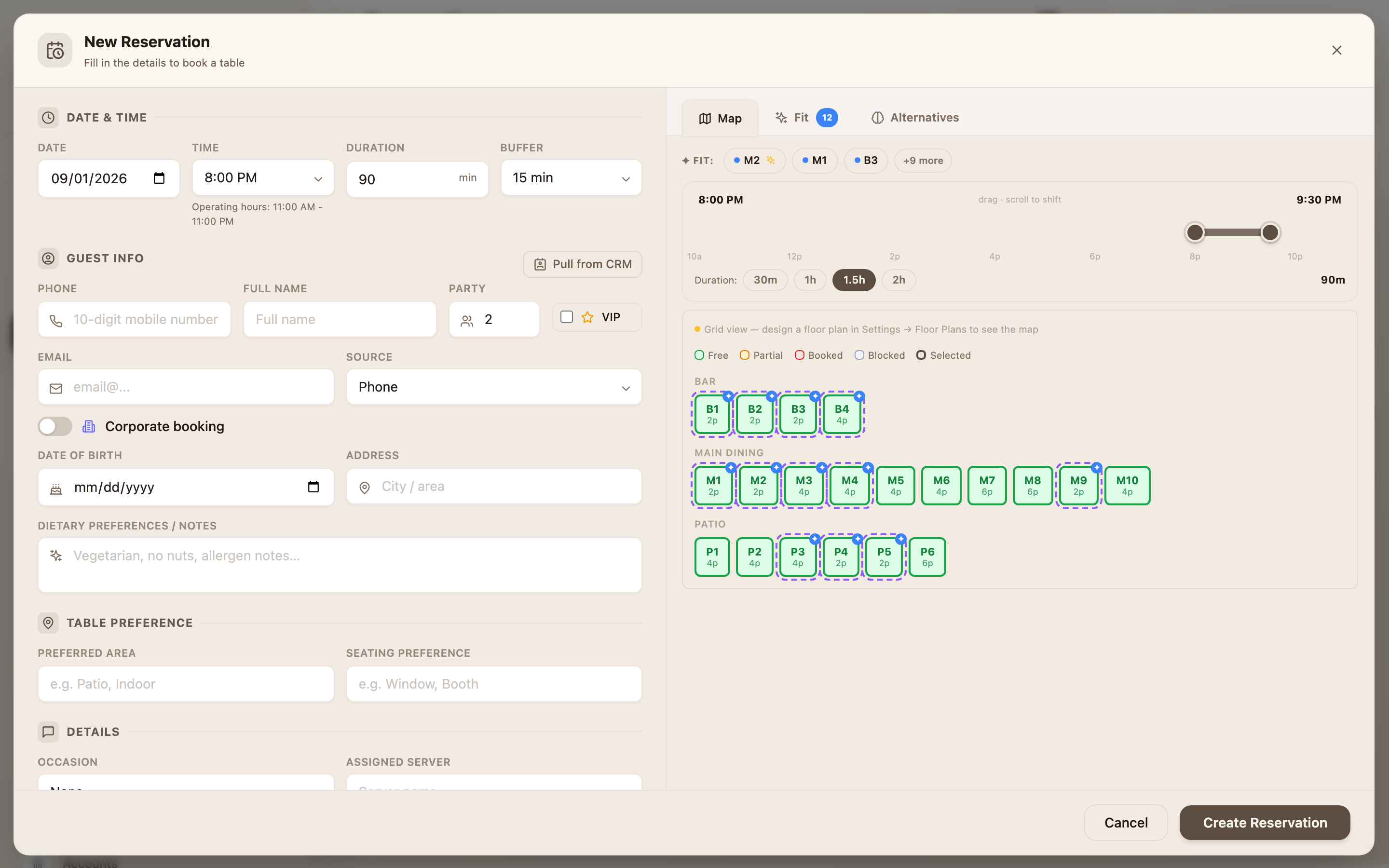Select table M5 in Main Dining
Viewport: 1389px width, 868px height.
tap(896, 486)
